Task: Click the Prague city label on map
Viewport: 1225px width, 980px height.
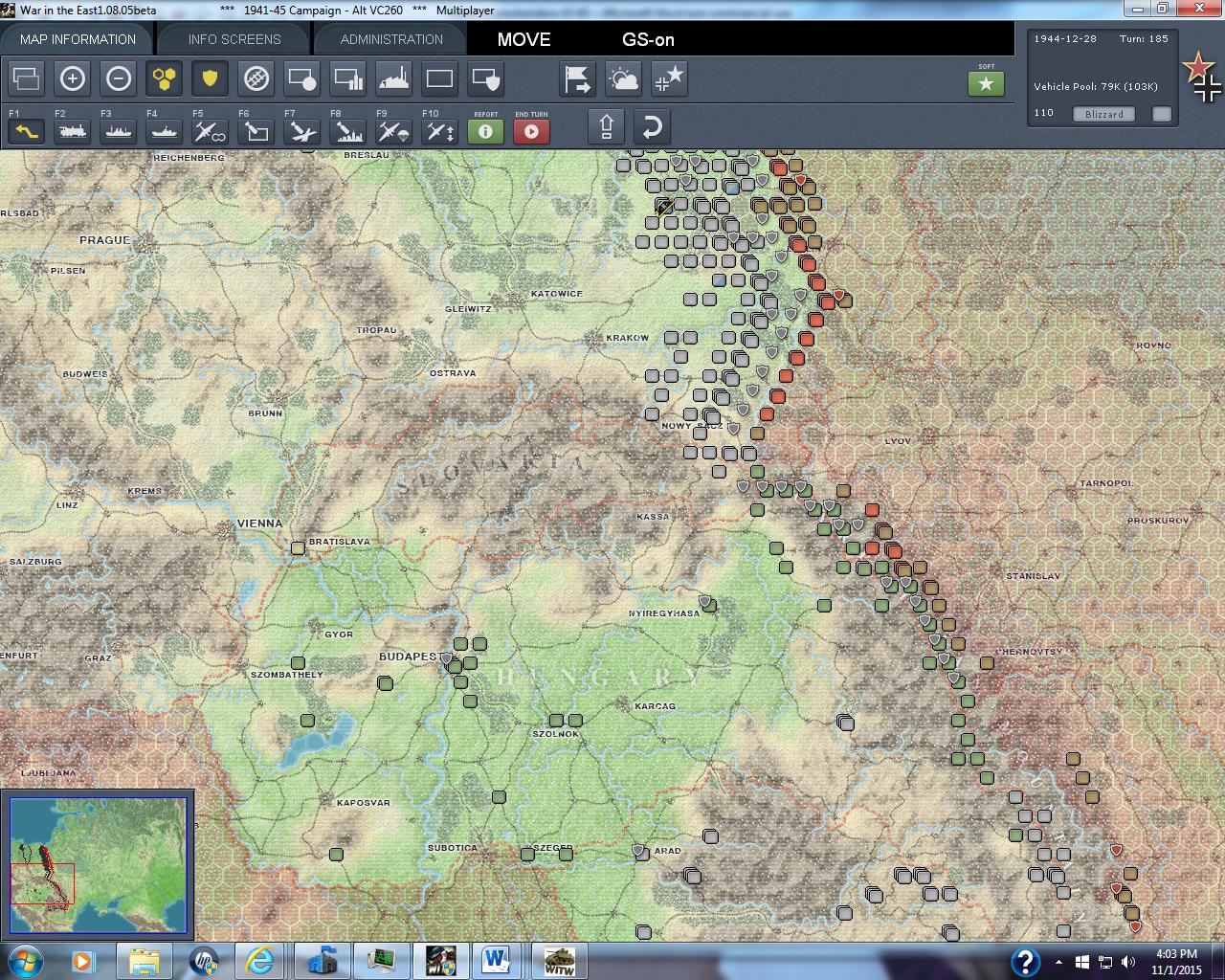Action: [x=104, y=240]
